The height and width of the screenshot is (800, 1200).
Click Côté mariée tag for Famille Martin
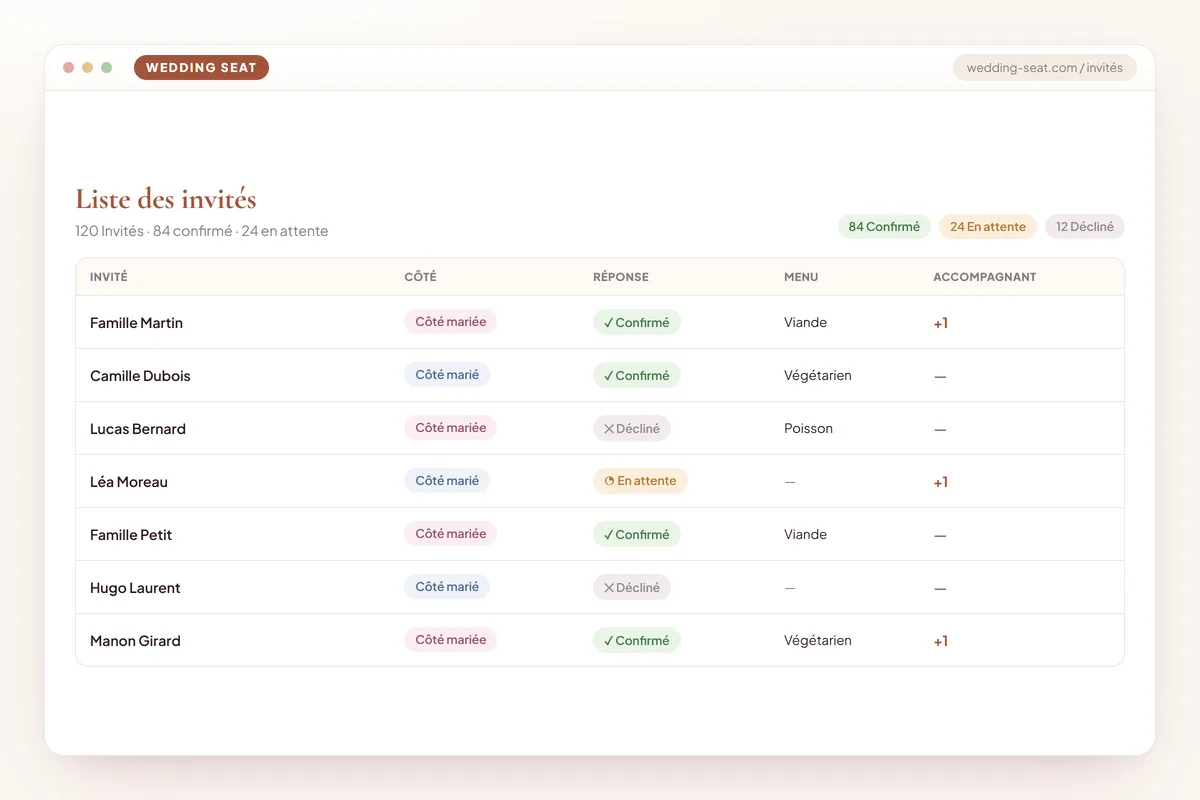tap(450, 322)
